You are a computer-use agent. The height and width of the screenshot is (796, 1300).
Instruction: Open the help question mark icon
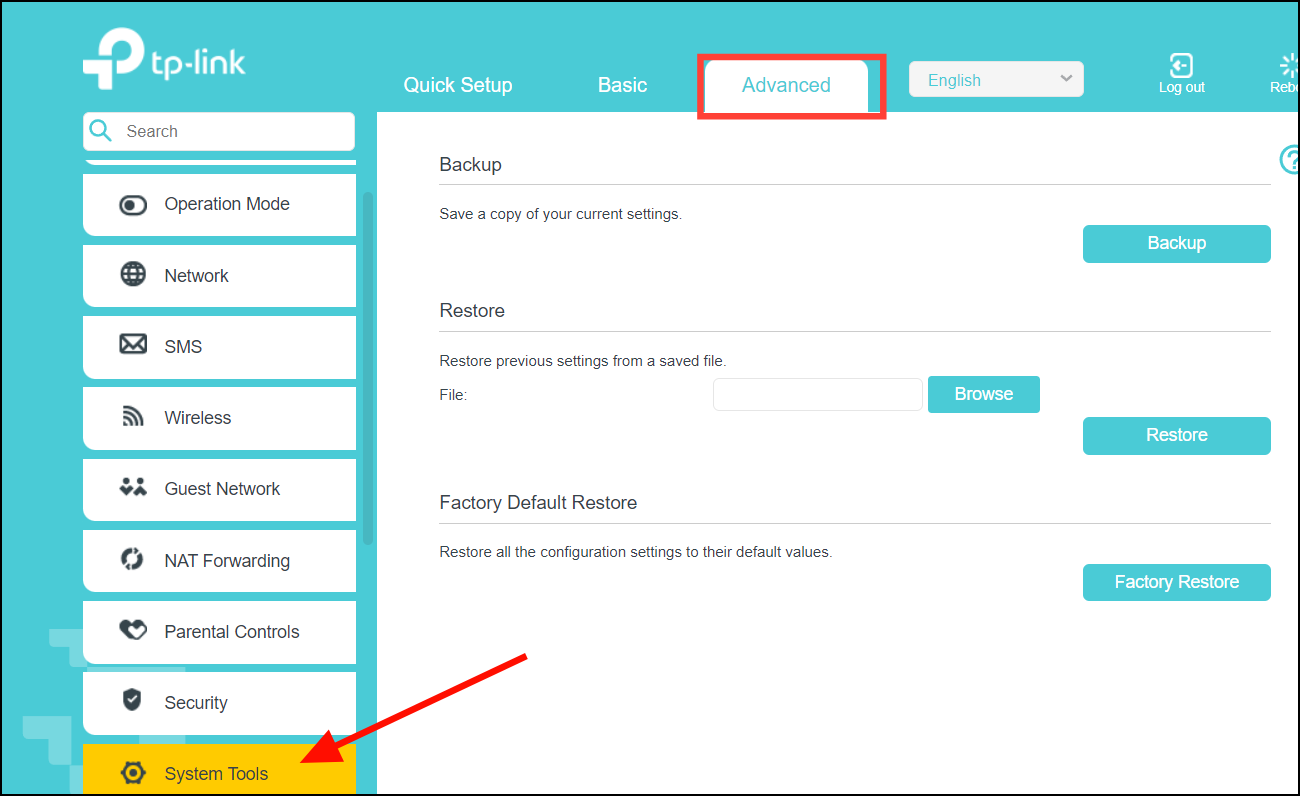(1290, 160)
